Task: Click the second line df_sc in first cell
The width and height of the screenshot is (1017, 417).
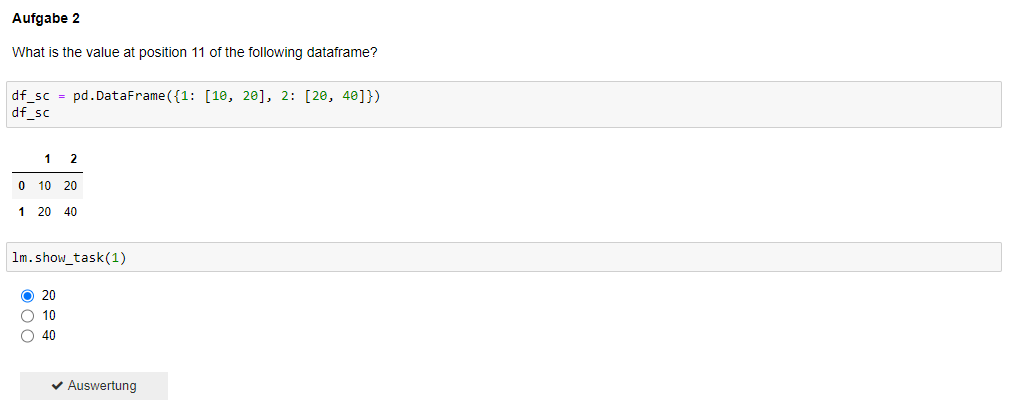Action: pyautogui.click(x=30, y=113)
